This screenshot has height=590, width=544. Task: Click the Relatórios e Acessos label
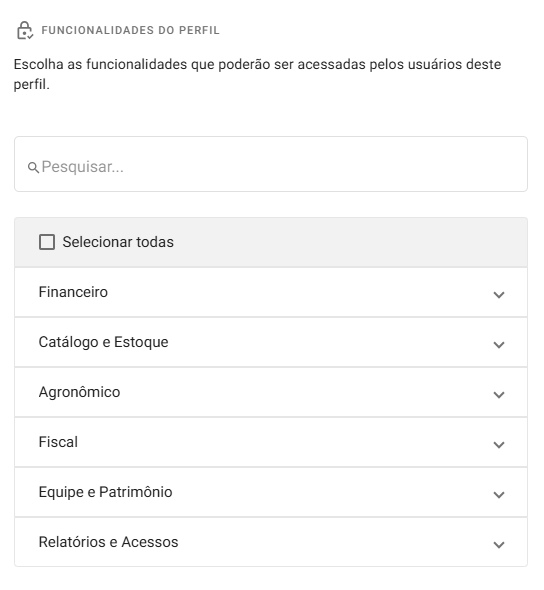pos(108,542)
